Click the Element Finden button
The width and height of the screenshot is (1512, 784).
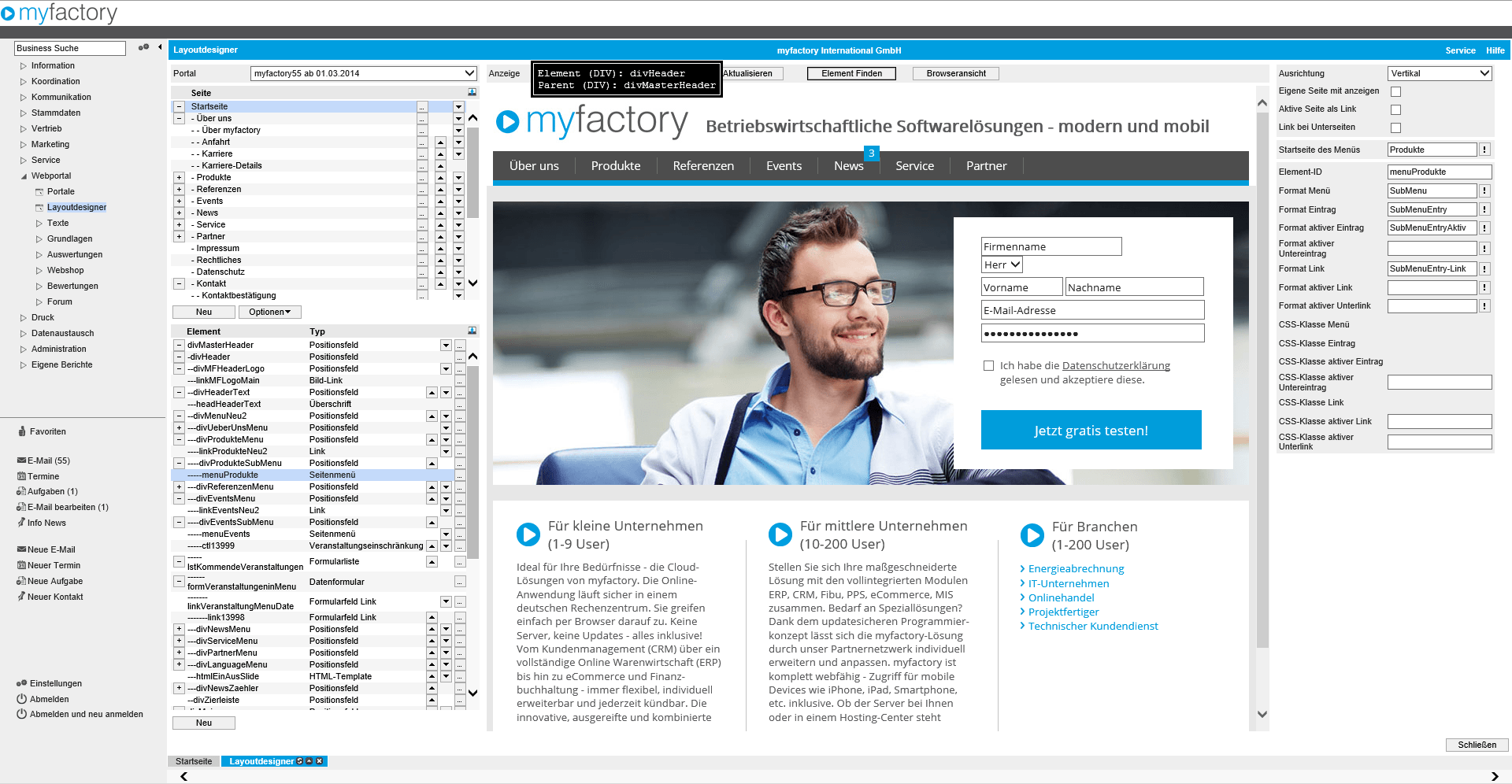pos(851,73)
